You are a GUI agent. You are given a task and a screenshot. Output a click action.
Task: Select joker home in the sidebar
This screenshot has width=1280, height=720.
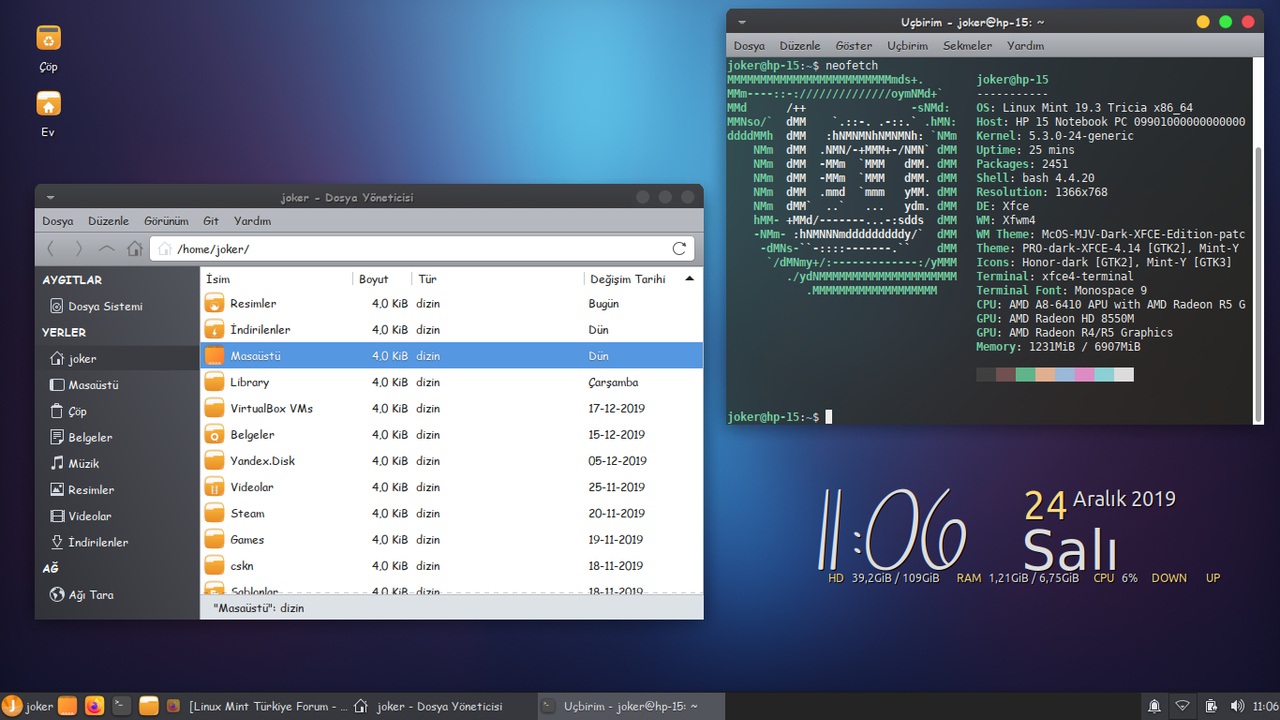tap(117, 358)
